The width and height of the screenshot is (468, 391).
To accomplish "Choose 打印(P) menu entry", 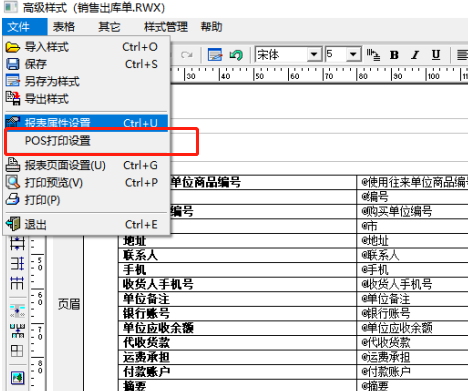I will 86,200.
